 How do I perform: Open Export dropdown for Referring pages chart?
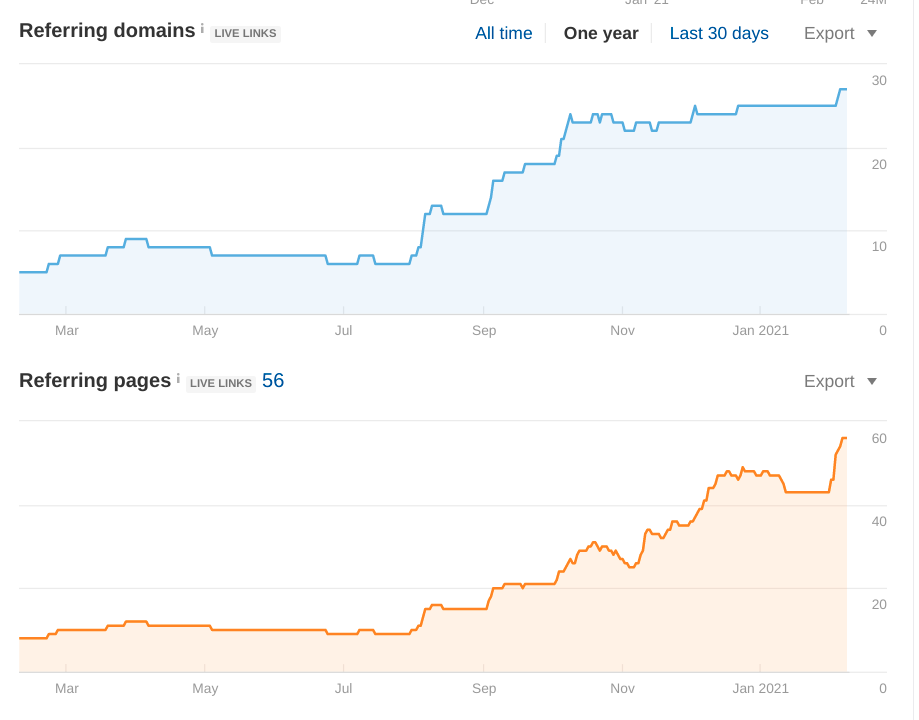(840, 381)
